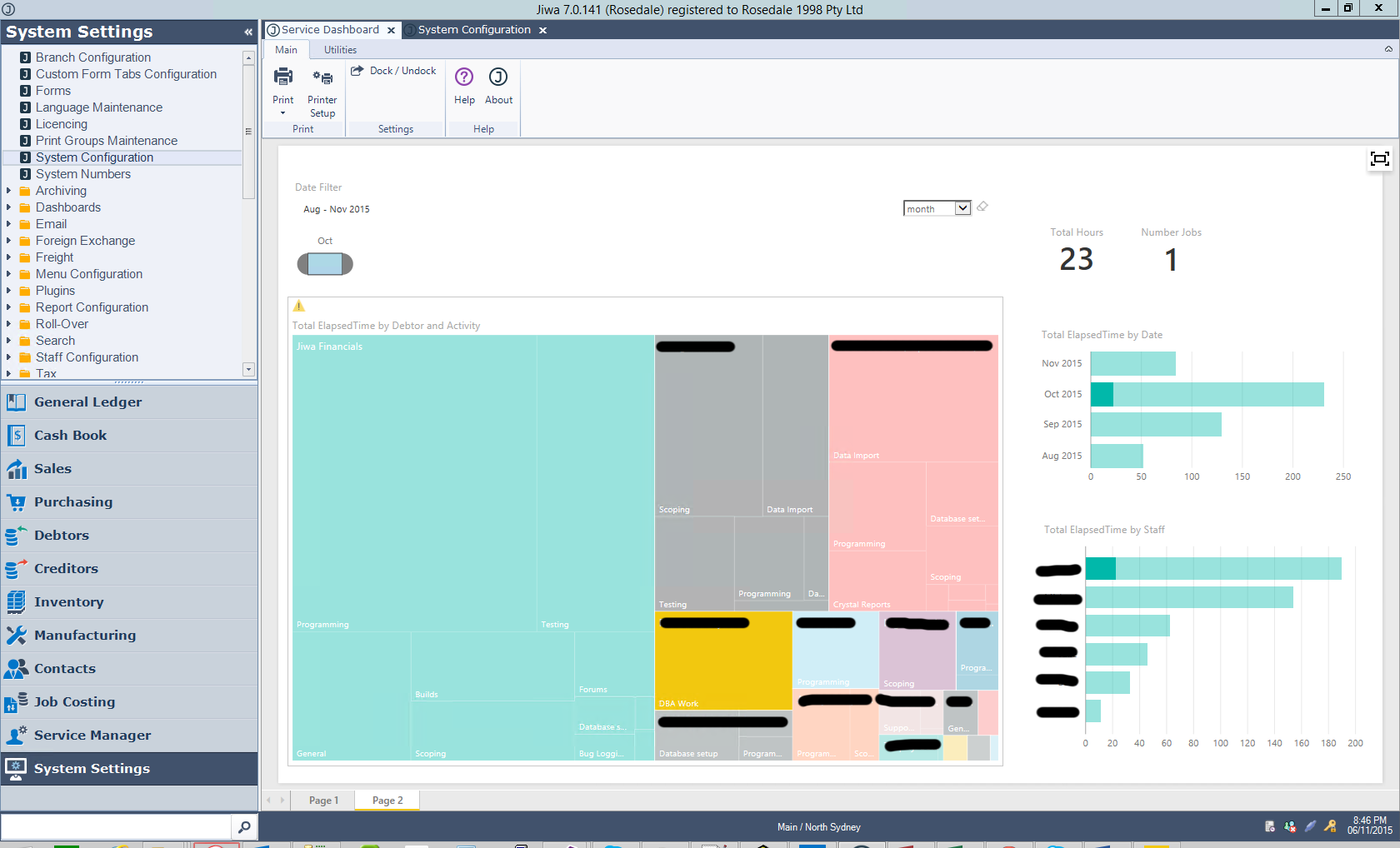Expand the Email folder in tree
The height and width of the screenshot is (848, 1400).
(9, 224)
